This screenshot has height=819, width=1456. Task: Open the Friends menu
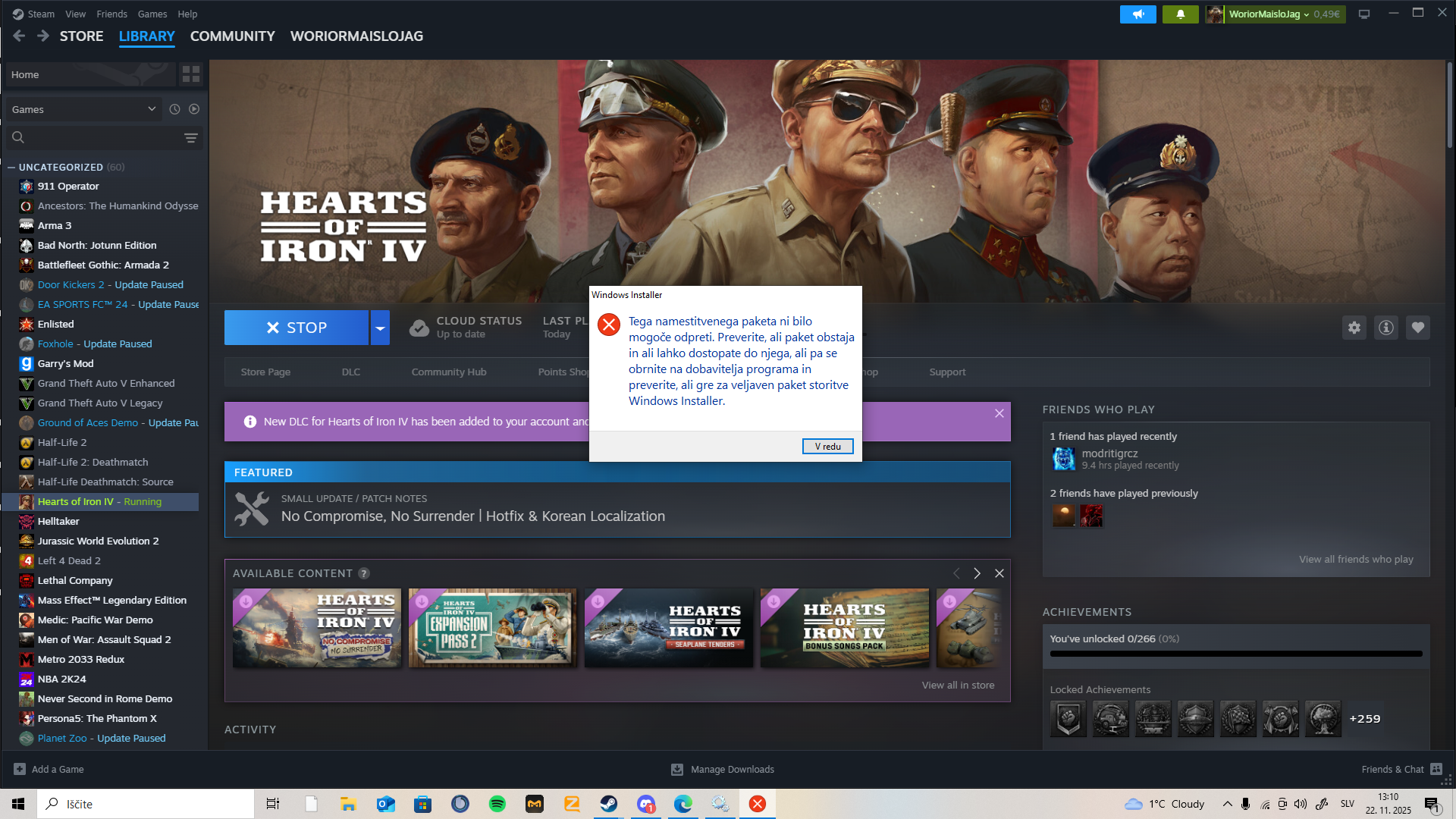[x=112, y=14]
